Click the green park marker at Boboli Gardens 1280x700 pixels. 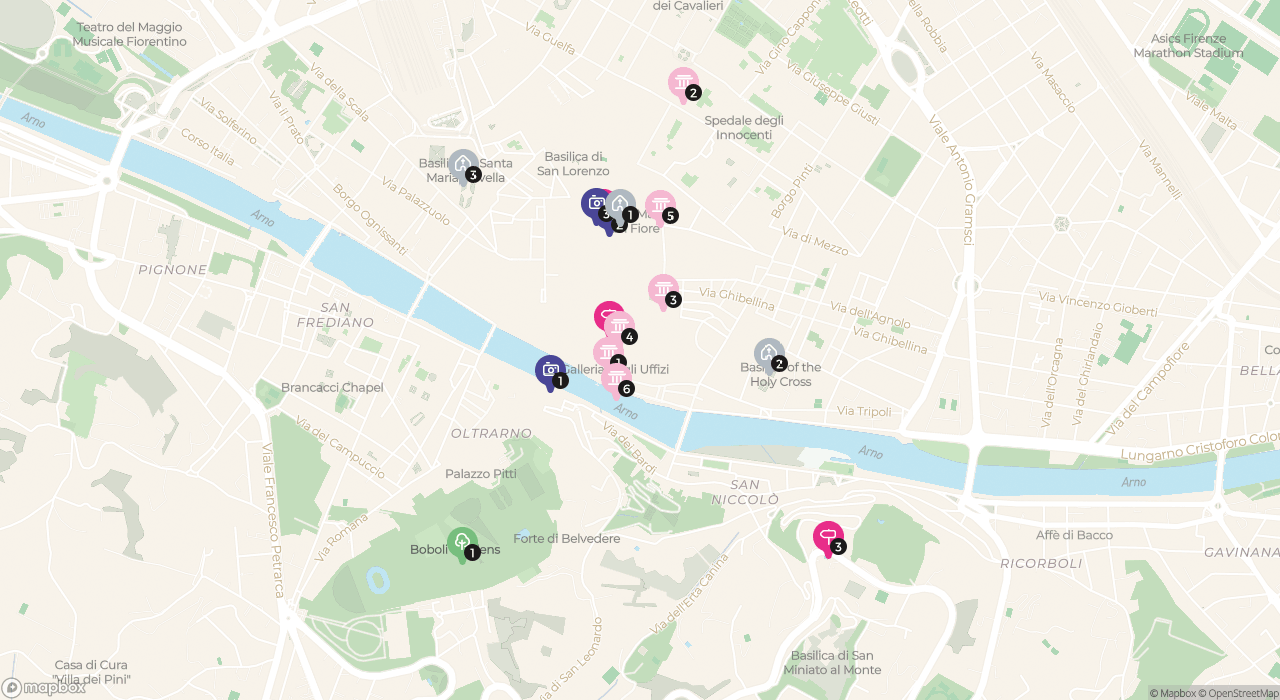click(462, 545)
